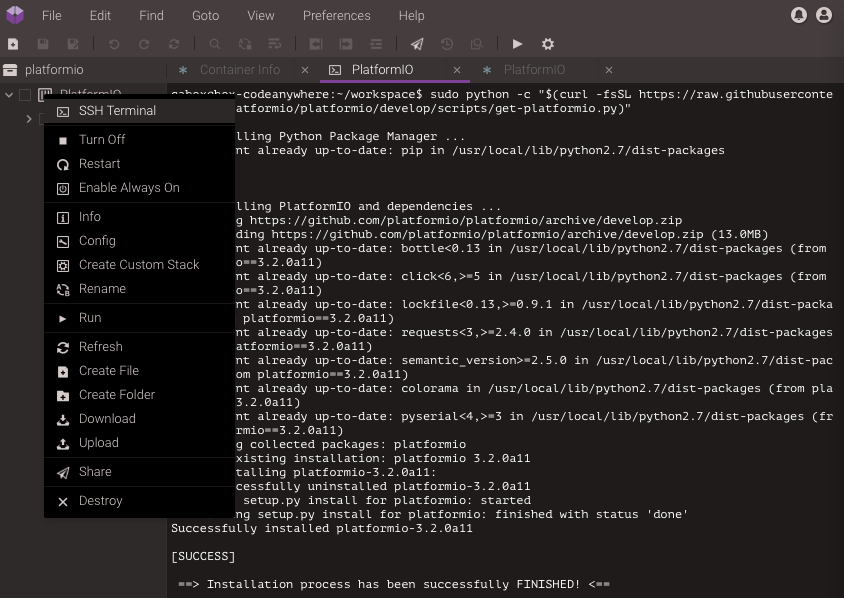
Task: Click the Codeanywhere logo icon
Action: tap(15, 15)
